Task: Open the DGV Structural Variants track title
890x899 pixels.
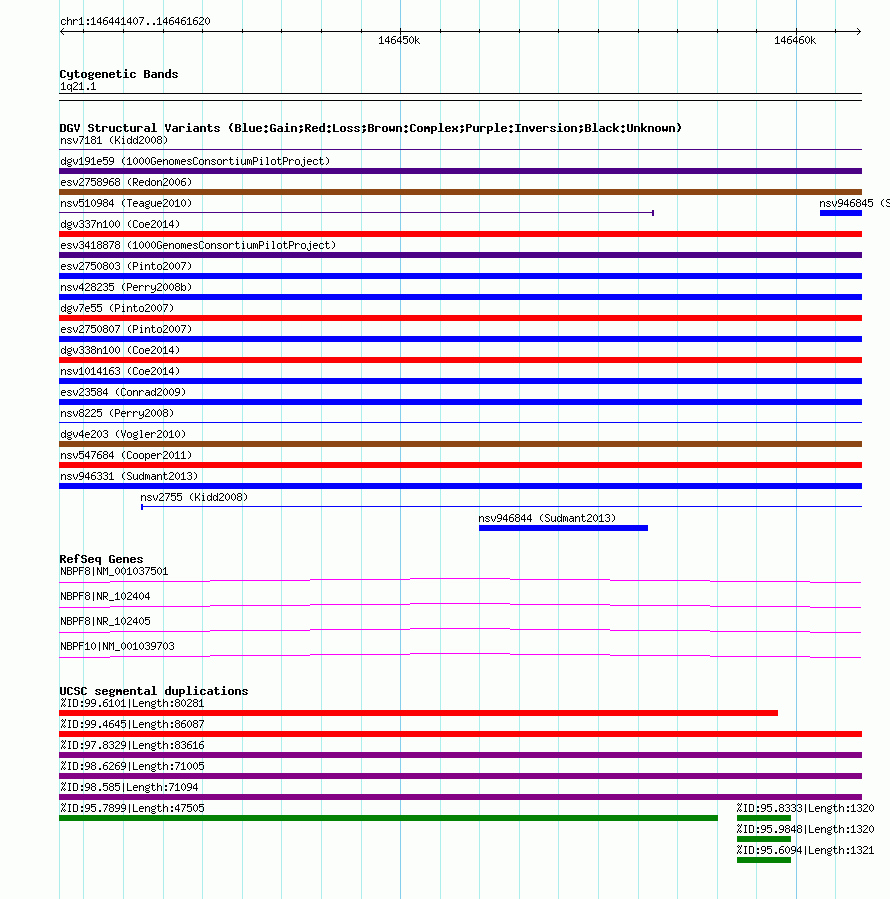Action: click(x=370, y=128)
